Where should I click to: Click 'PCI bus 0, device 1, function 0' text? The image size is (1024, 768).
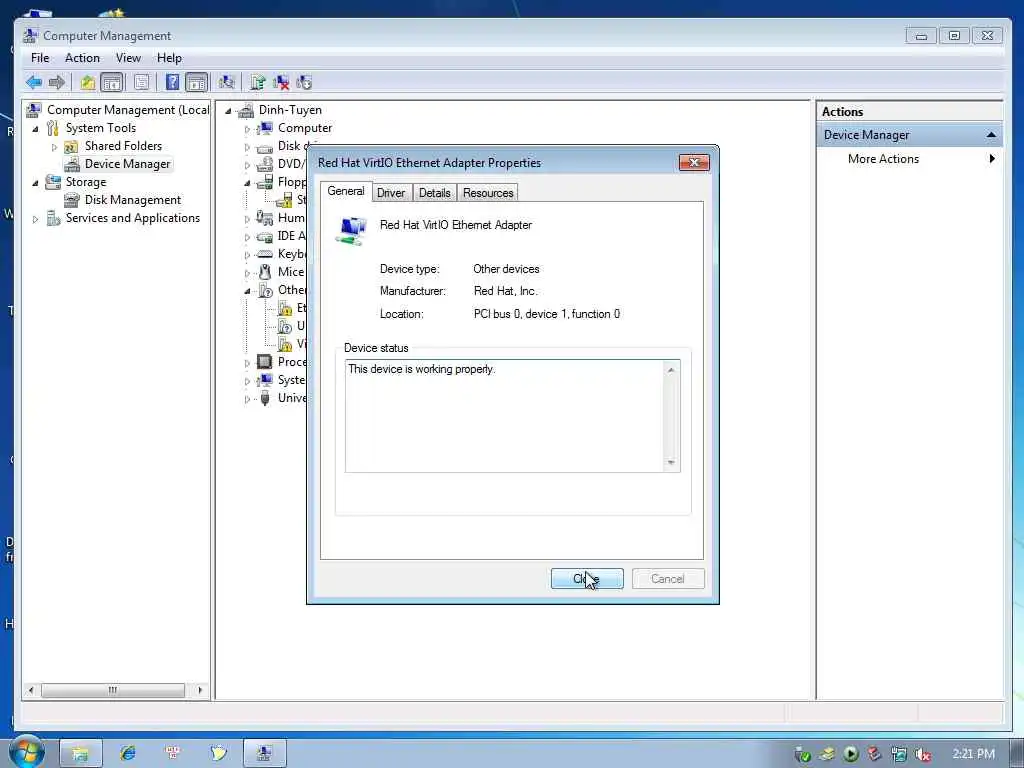[x=547, y=314]
